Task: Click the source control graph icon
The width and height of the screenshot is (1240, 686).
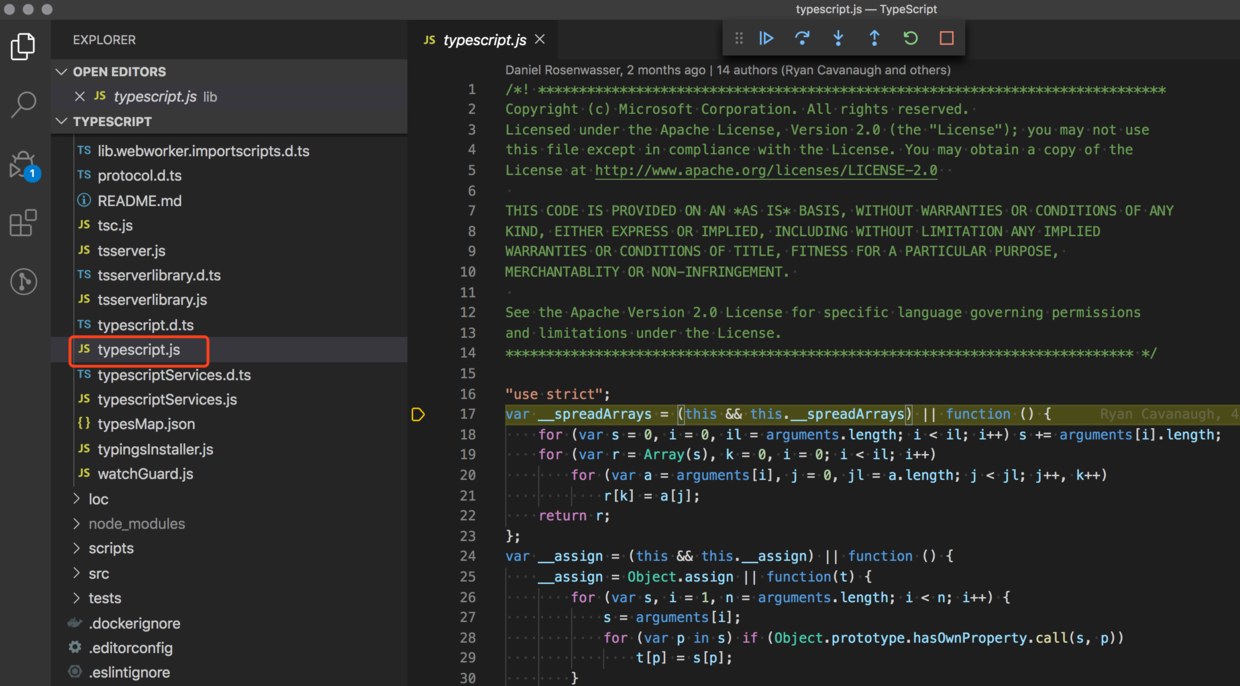Action: pyautogui.click(x=23, y=281)
